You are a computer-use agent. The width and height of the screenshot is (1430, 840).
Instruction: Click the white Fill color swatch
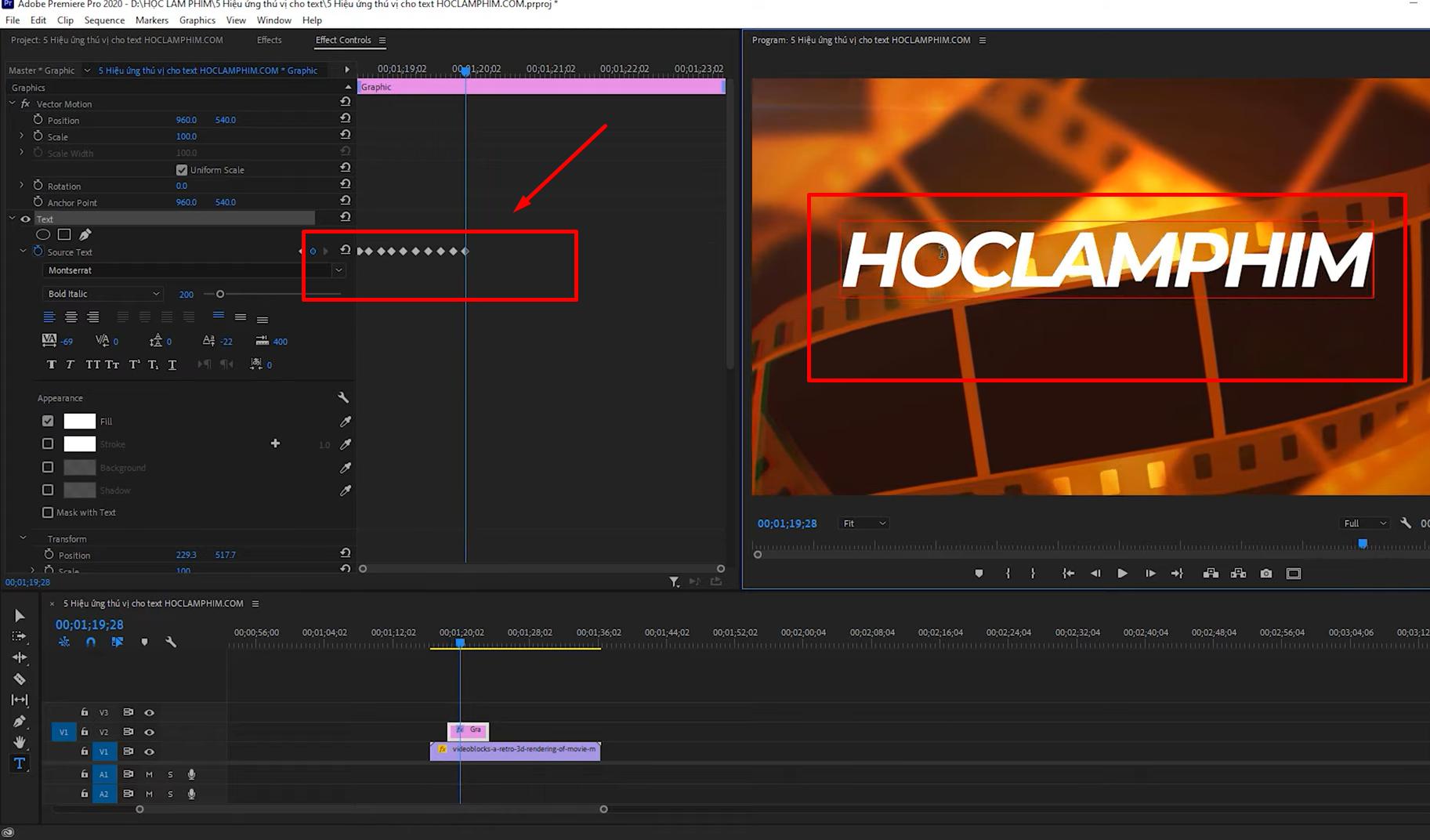[79, 422]
